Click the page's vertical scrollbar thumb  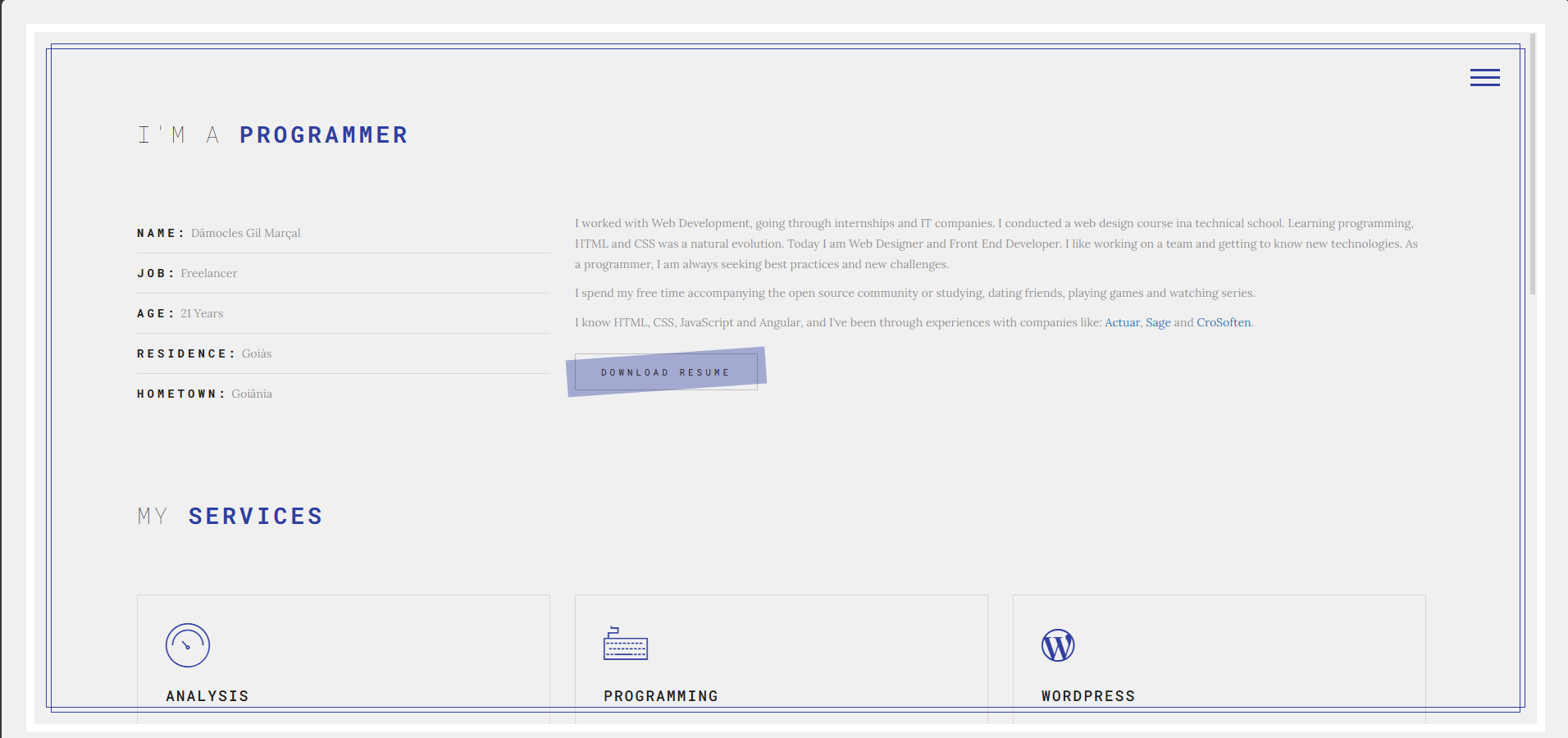[1533, 164]
